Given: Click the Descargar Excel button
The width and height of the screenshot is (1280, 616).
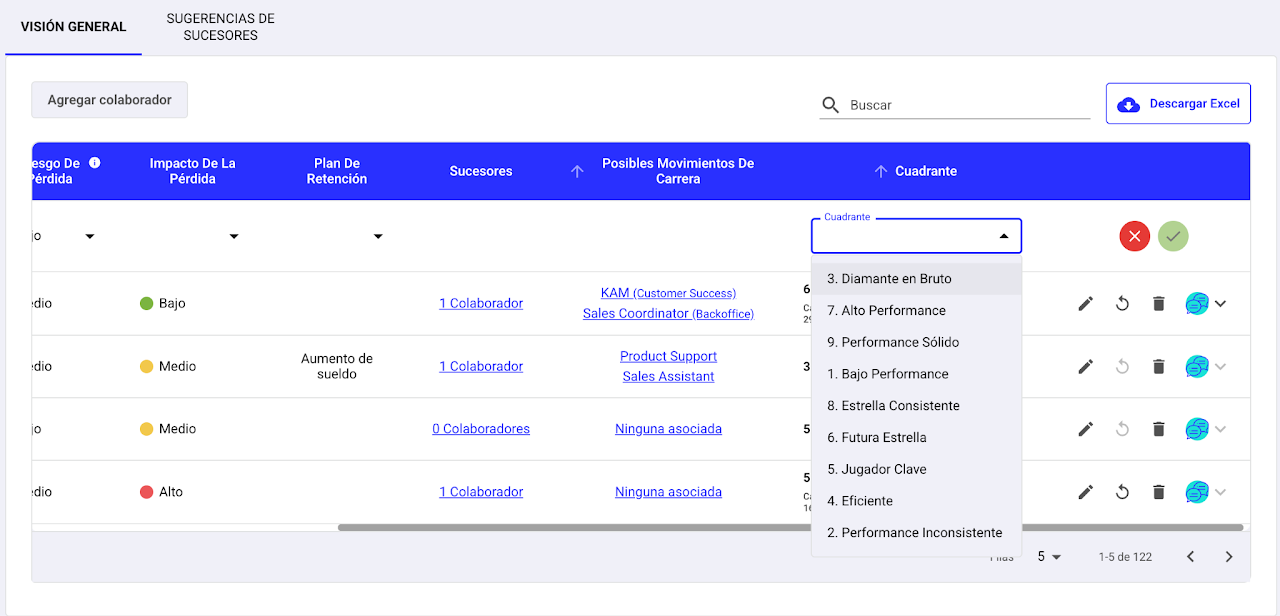Looking at the screenshot, I should tap(1178, 104).
